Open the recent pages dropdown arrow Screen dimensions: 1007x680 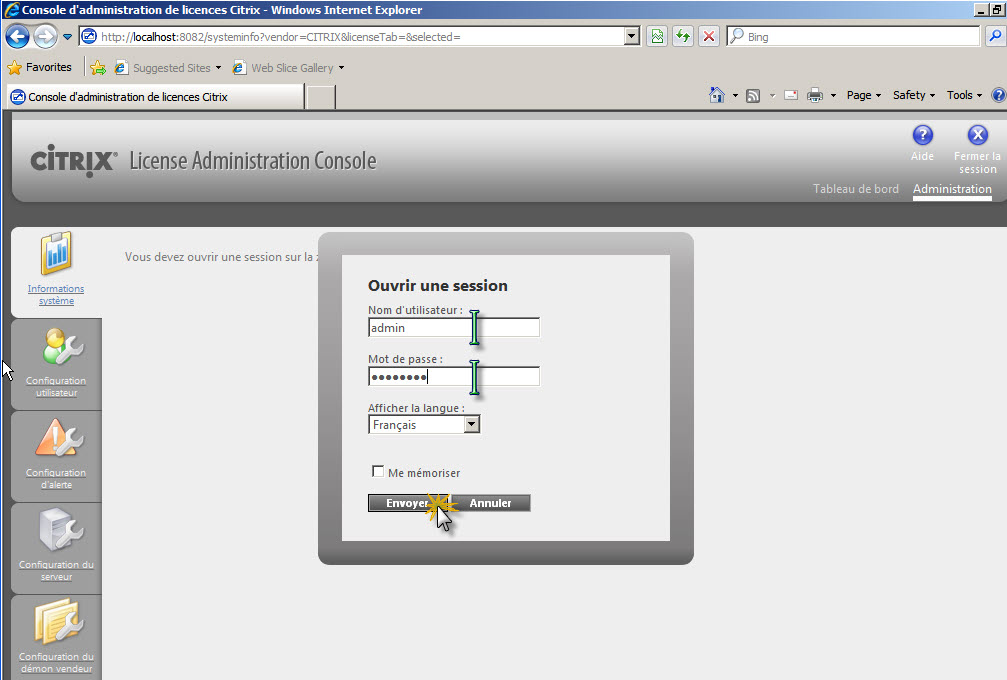coord(67,37)
